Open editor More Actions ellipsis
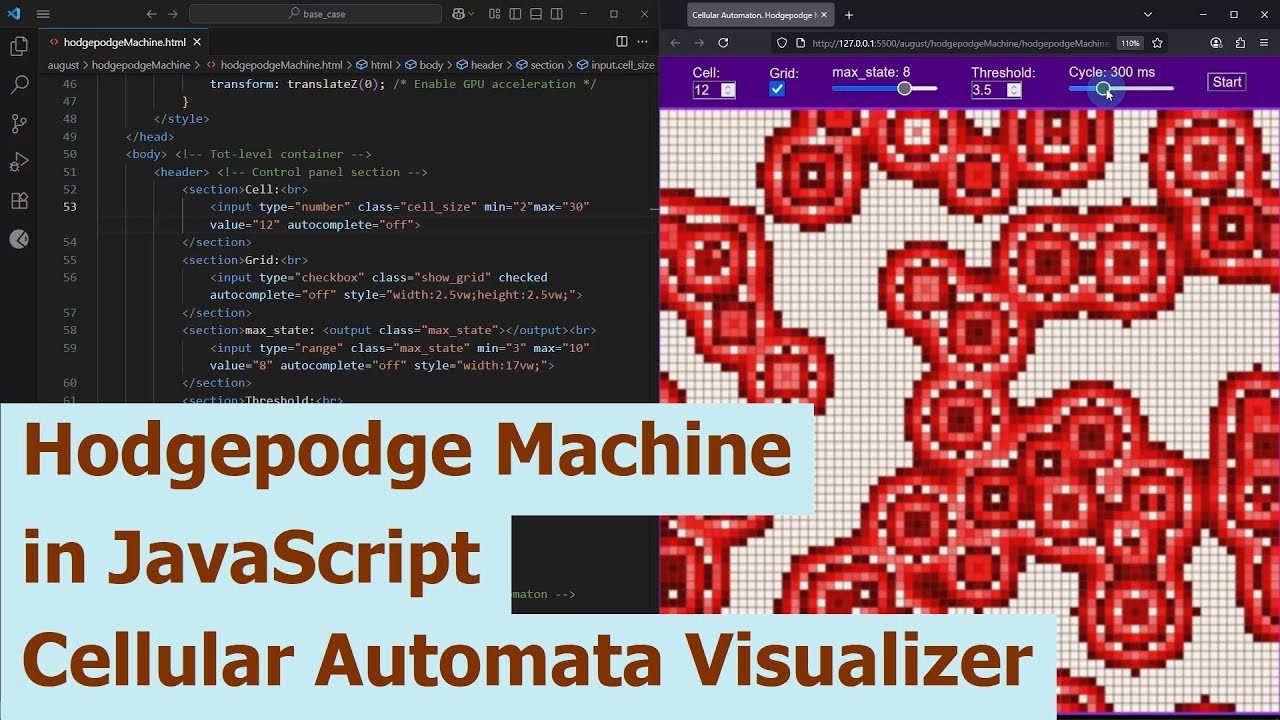This screenshot has width=1280, height=720. pos(642,42)
